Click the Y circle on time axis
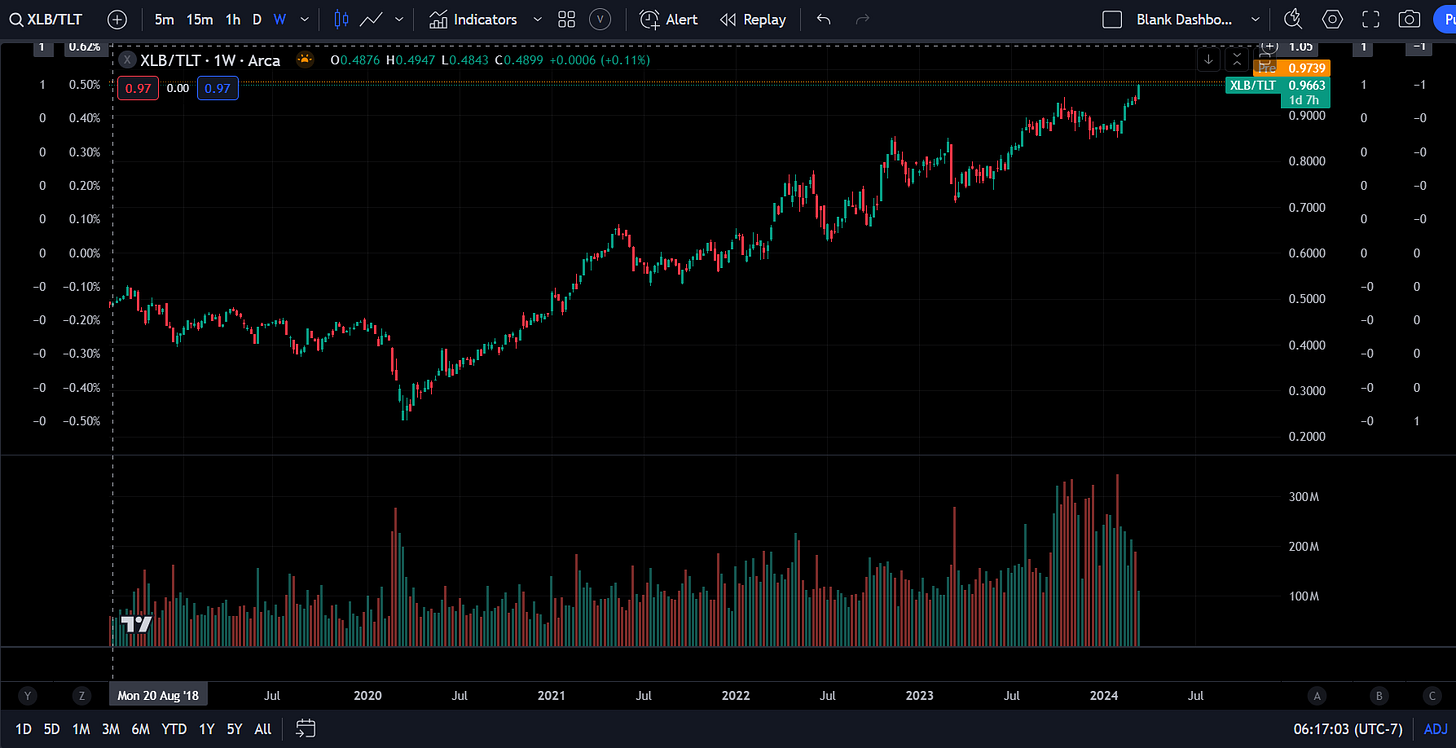This screenshot has width=1456, height=748. coord(28,695)
